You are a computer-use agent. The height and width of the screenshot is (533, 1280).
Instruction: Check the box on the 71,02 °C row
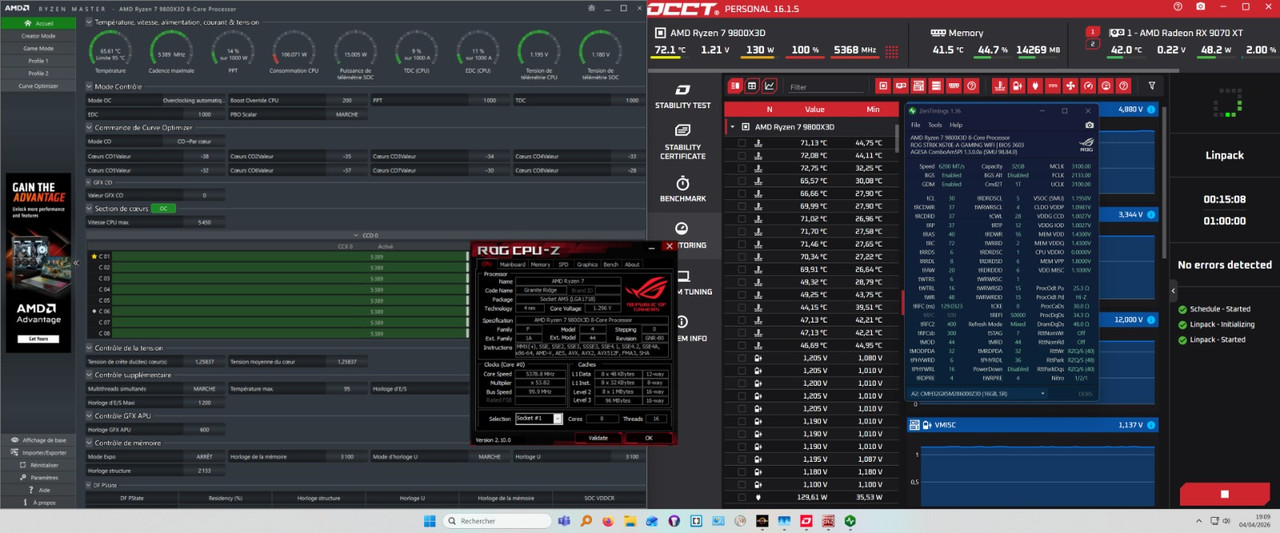(742, 219)
